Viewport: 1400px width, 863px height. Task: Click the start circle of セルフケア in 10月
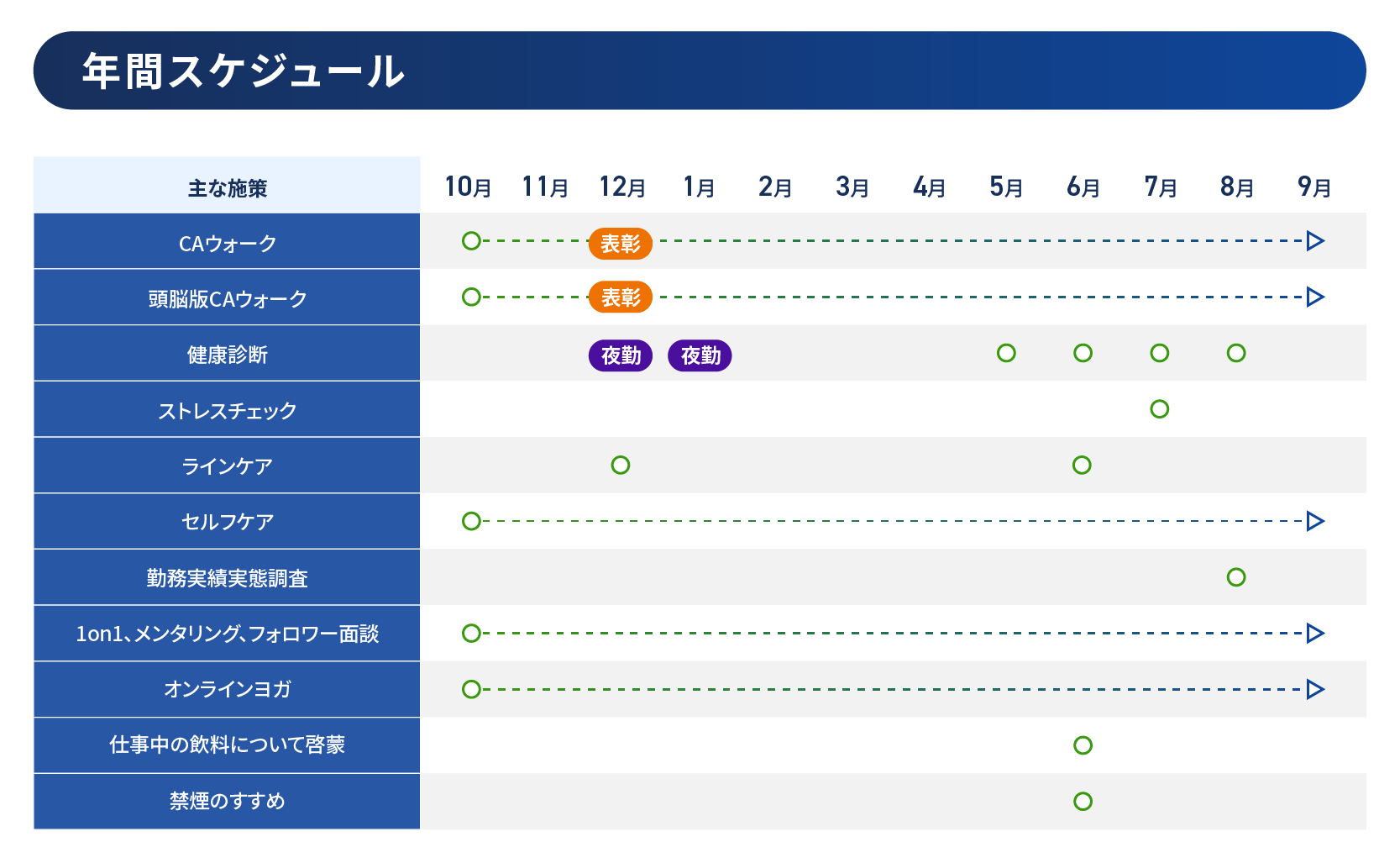(x=471, y=521)
